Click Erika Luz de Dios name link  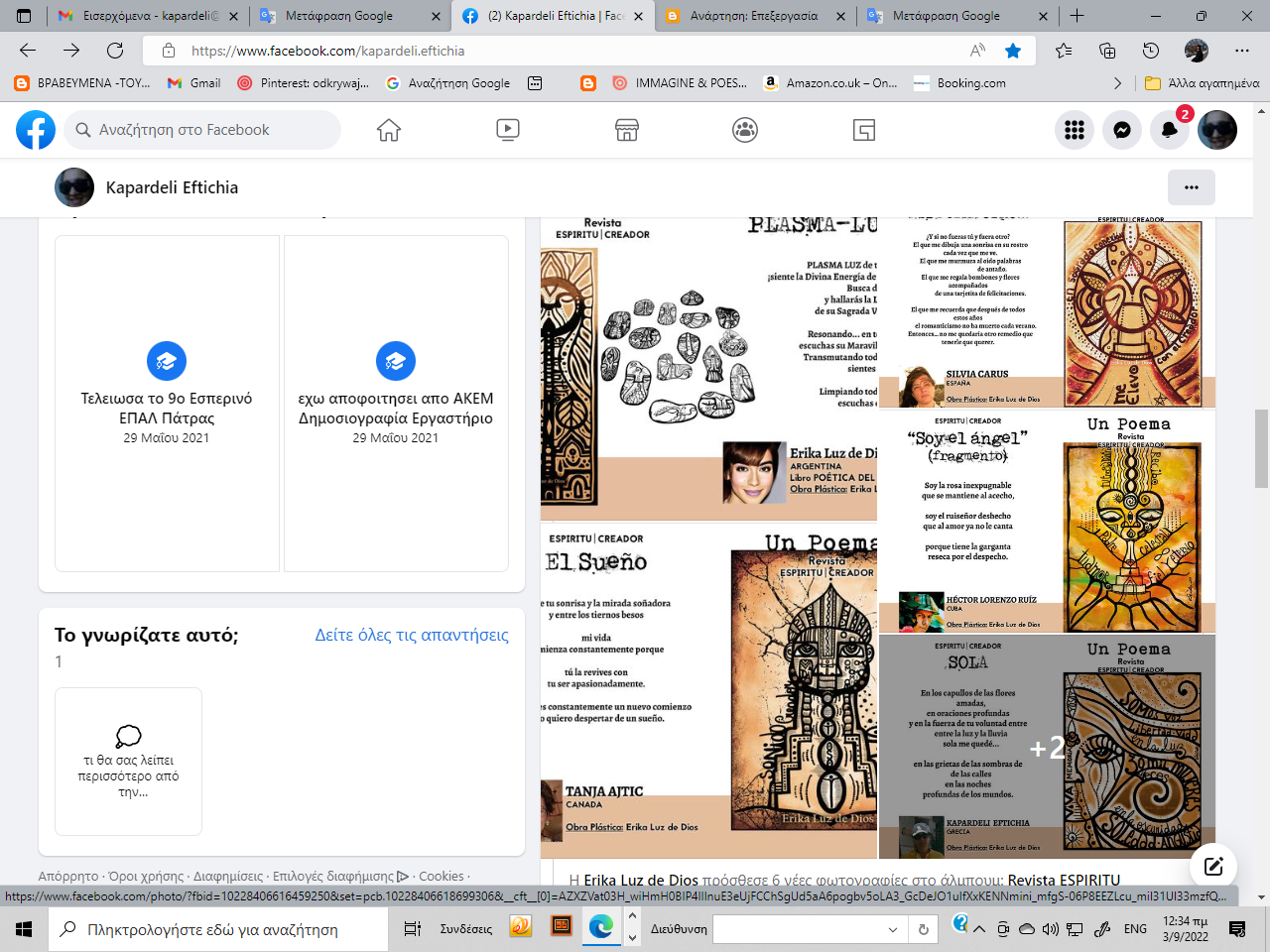point(641,880)
